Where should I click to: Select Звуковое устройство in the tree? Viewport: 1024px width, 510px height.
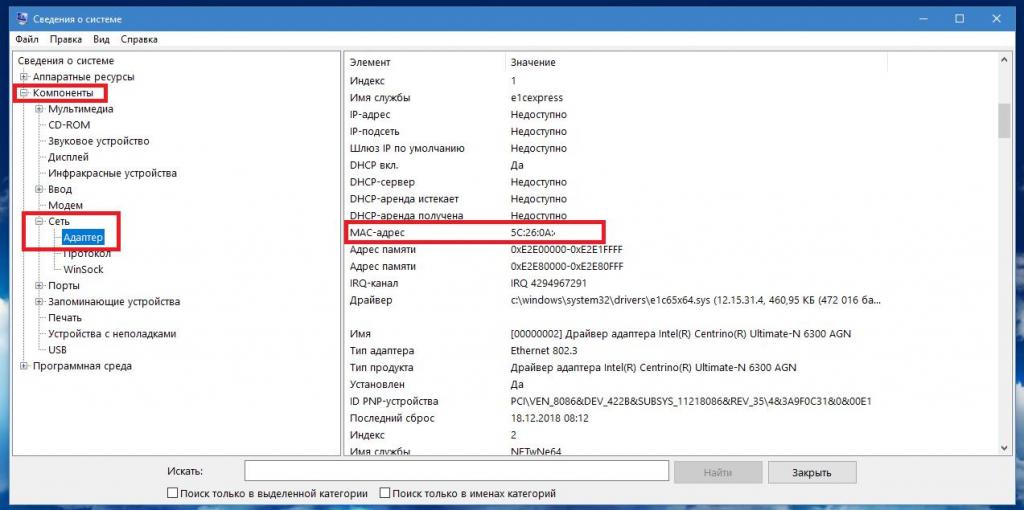(x=99, y=141)
